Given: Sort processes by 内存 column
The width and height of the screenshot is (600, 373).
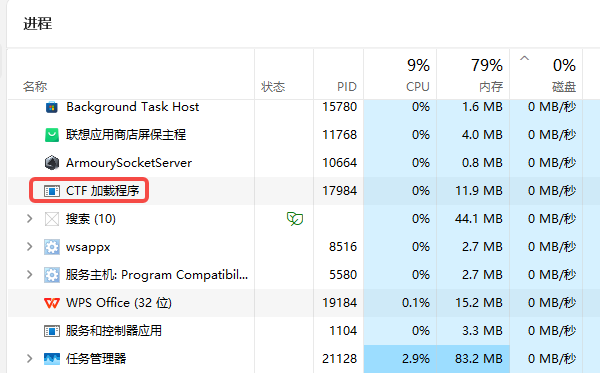Looking at the screenshot, I should (491, 87).
